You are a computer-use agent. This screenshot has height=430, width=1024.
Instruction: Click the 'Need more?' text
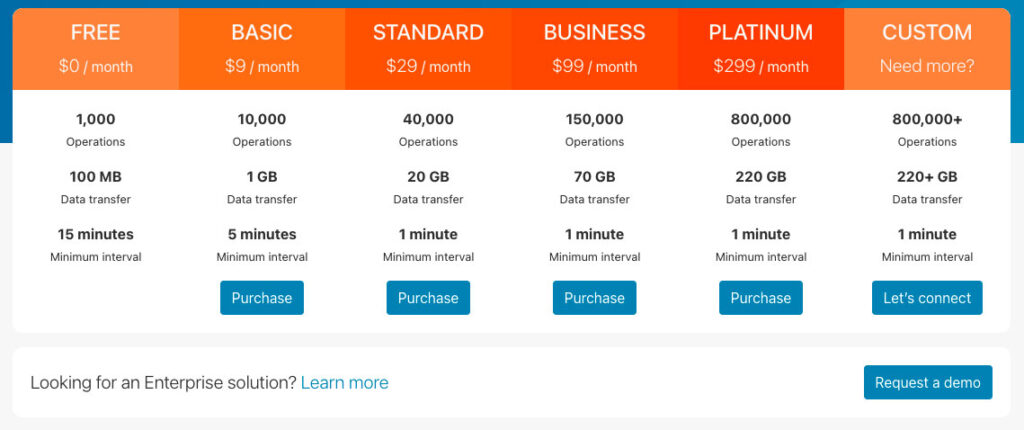pyautogui.click(x=927, y=66)
